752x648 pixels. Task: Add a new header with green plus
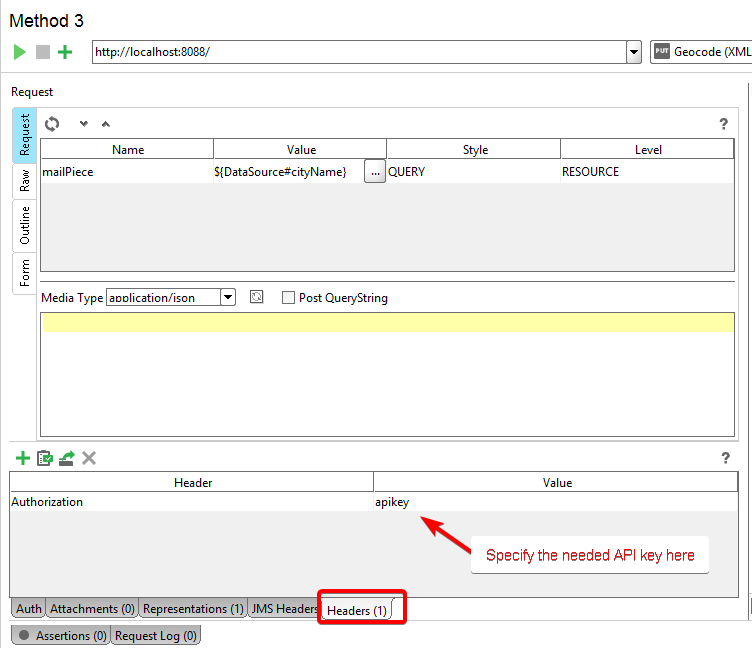pyautogui.click(x=22, y=458)
